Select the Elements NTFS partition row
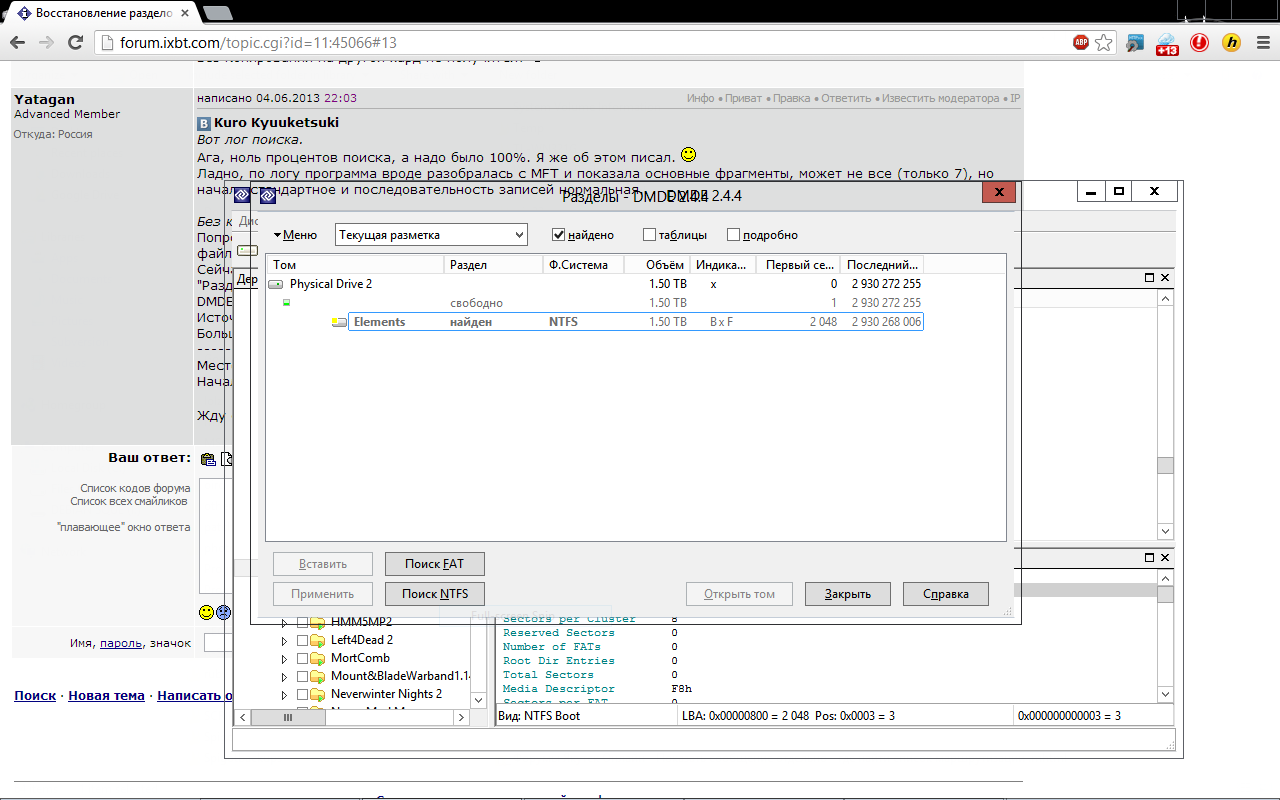1280x800 pixels. click(x=635, y=322)
